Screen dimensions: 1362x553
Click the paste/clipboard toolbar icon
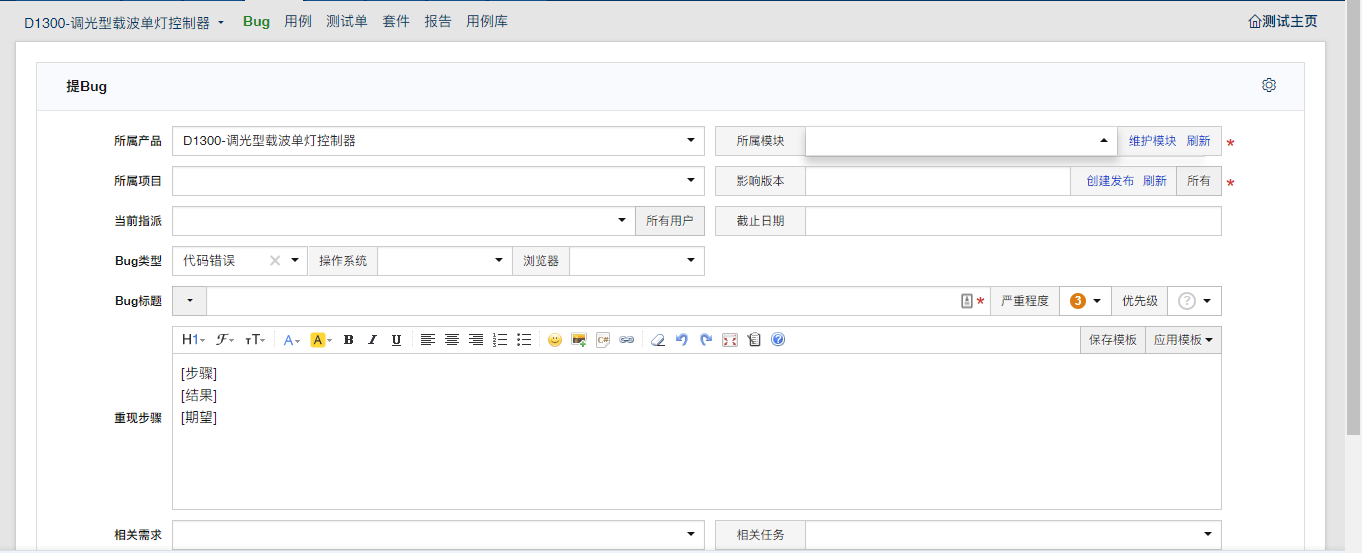click(754, 340)
